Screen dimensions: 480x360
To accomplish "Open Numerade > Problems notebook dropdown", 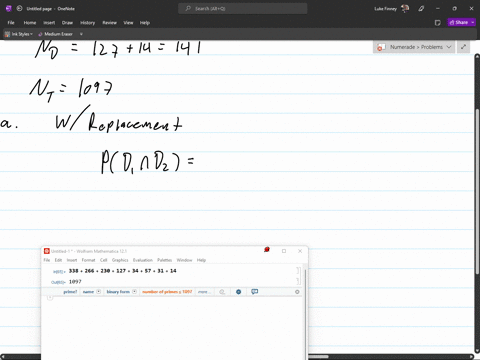I will click(x=414, y=47).
